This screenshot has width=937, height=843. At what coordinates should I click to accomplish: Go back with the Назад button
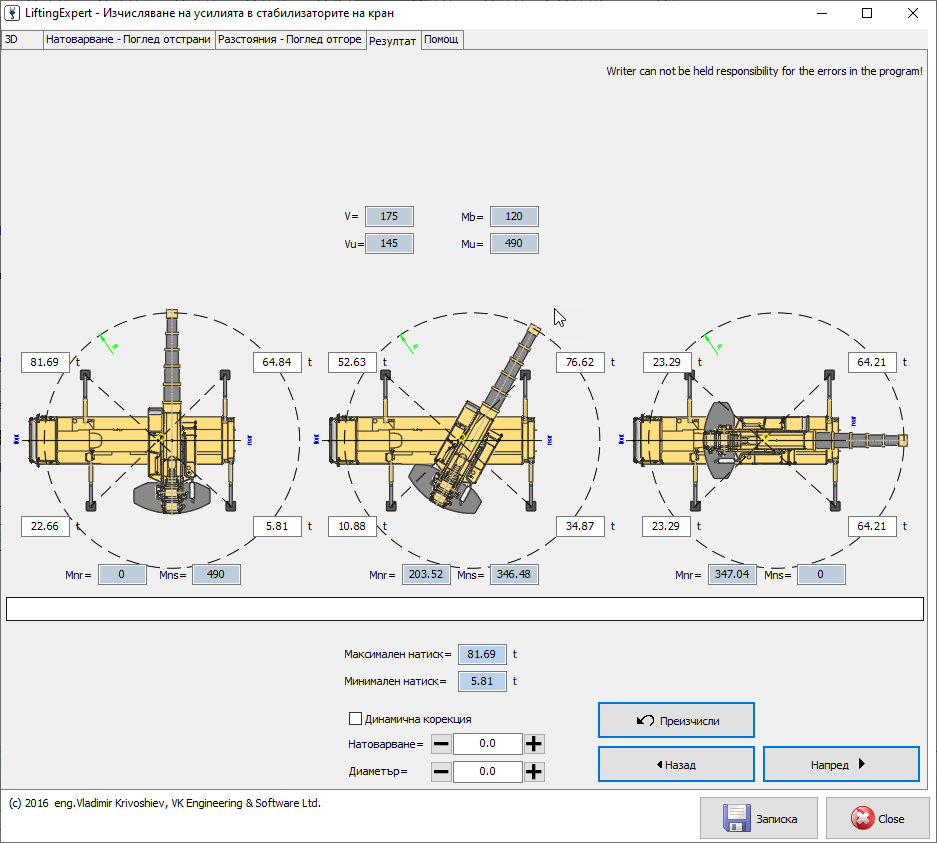(x=676, y=765)
